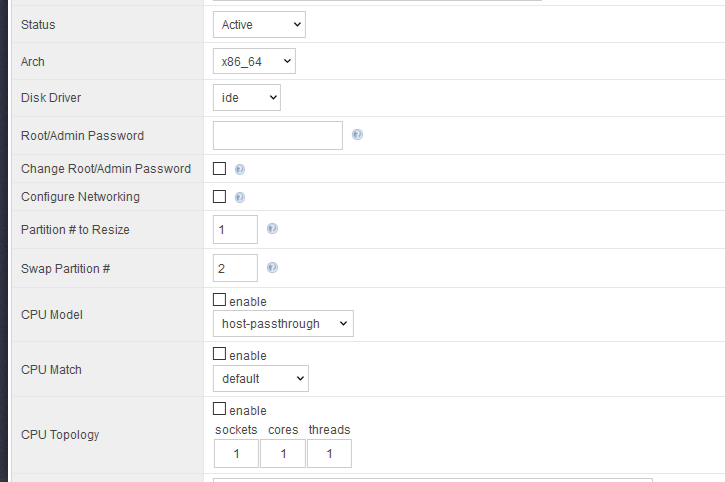Image resolution: width=725 pixels, height=482 pixels.
Task: Focus the Partition # to Resize field
Action: (235, 230)
